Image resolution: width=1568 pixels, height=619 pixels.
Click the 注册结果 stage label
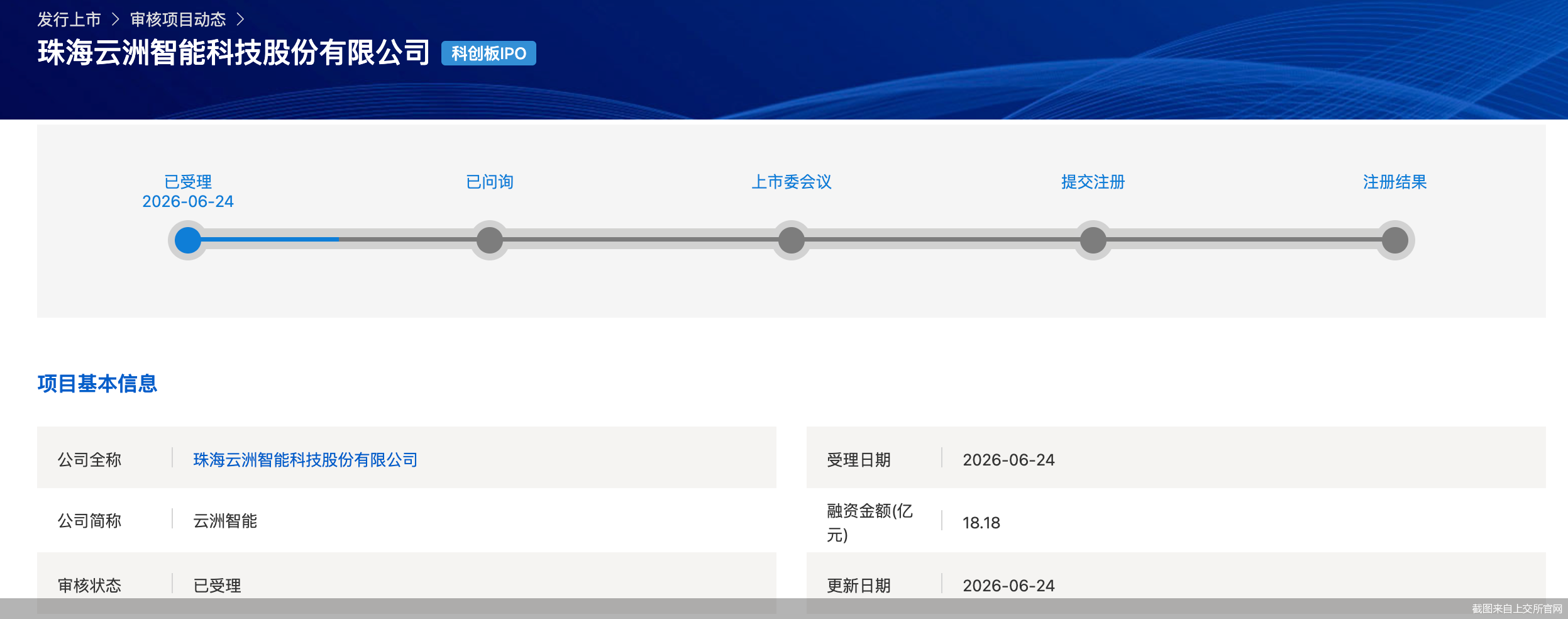1395,182
